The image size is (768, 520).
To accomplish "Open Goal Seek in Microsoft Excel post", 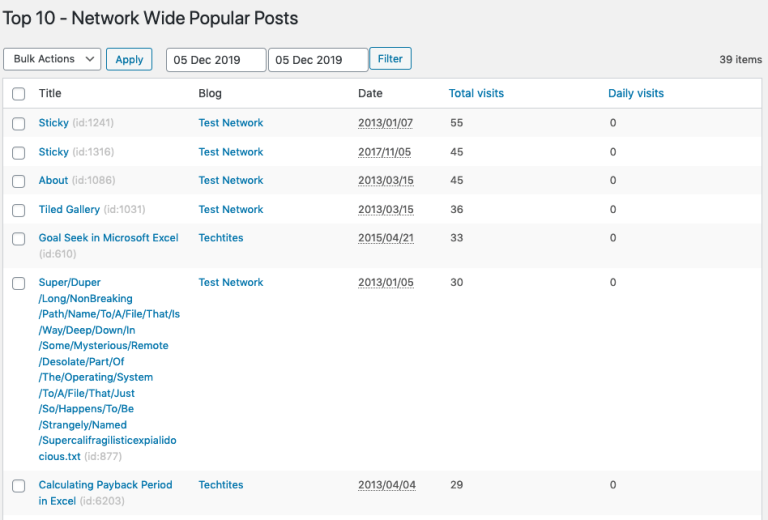I will click(108, 237).
